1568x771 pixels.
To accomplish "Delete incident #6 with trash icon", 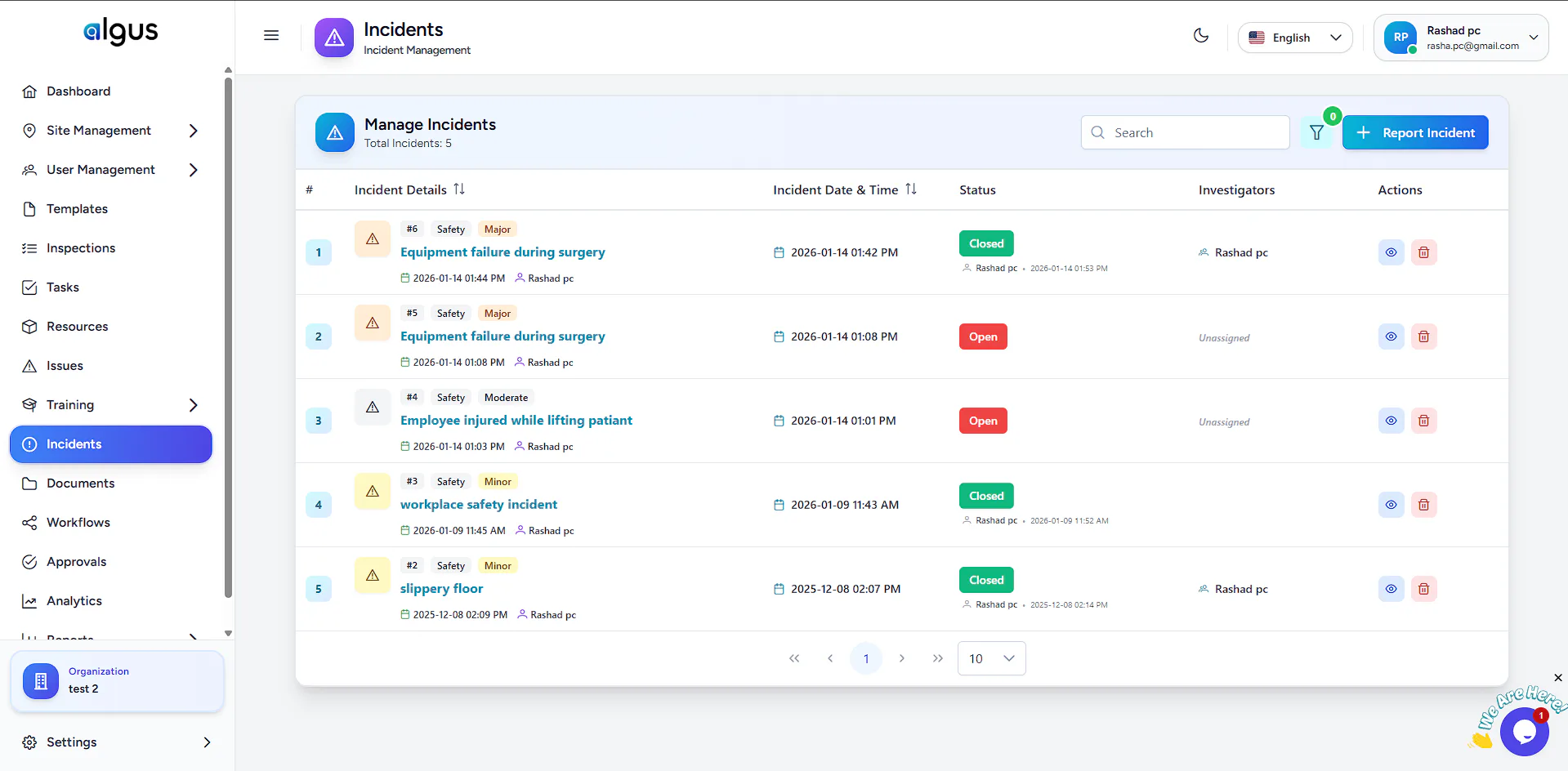I will 1423,252.
